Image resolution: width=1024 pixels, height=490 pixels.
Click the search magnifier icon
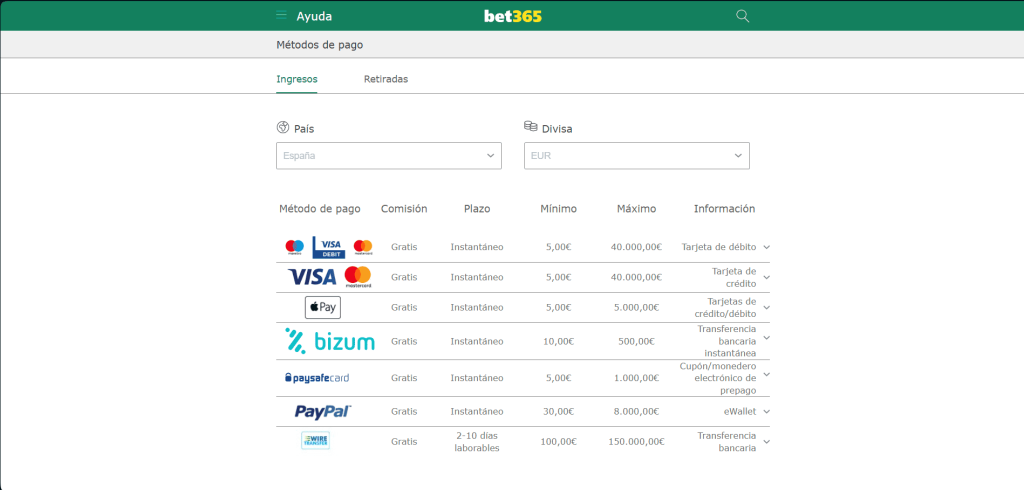[x=742, y=16]
